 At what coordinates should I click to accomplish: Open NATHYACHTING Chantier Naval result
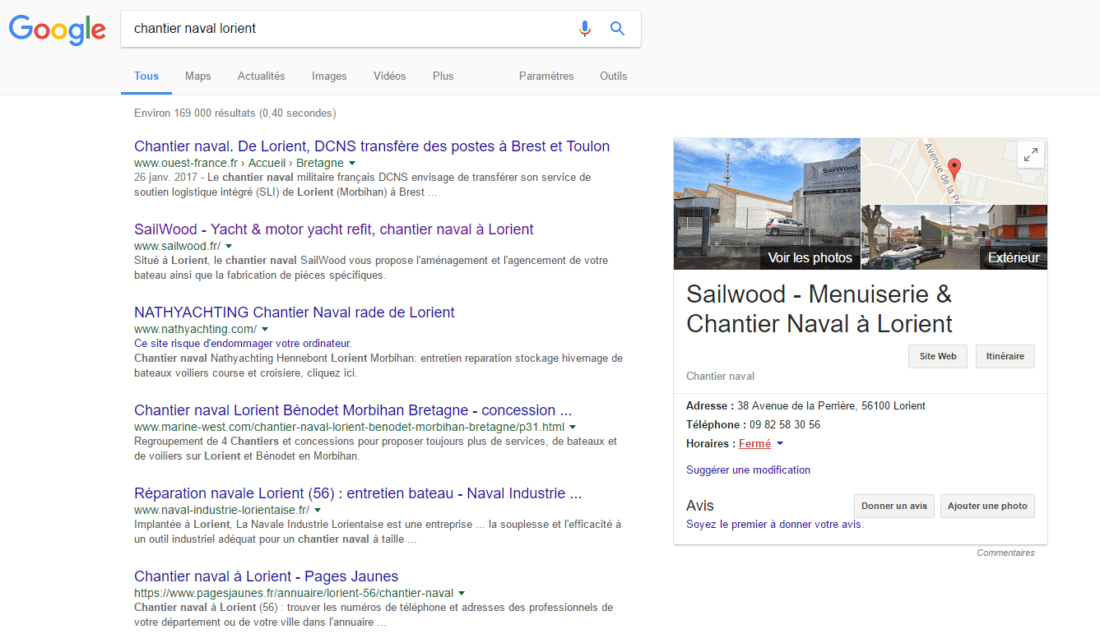point(294,312)
